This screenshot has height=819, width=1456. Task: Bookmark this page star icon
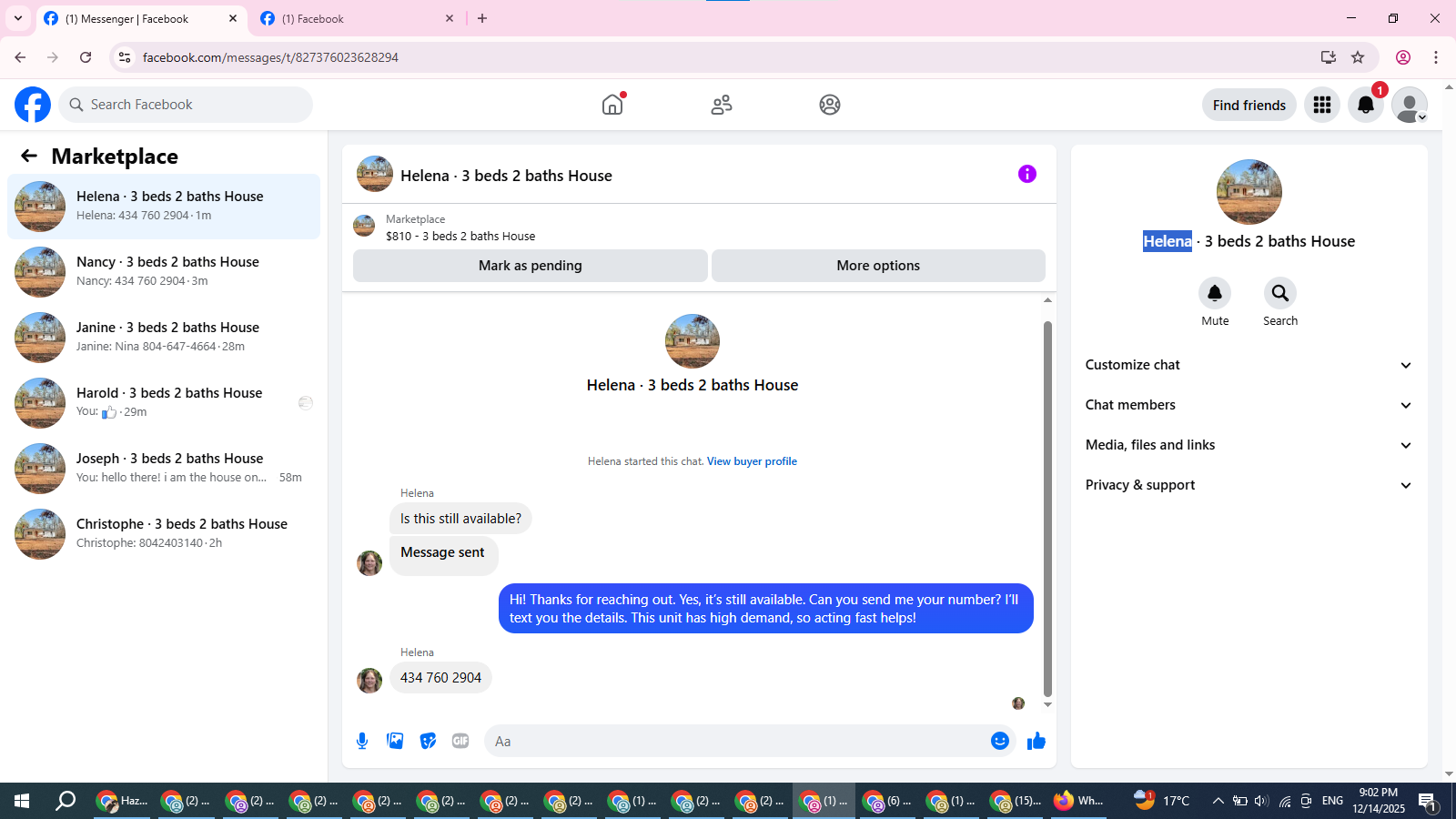1358,57
